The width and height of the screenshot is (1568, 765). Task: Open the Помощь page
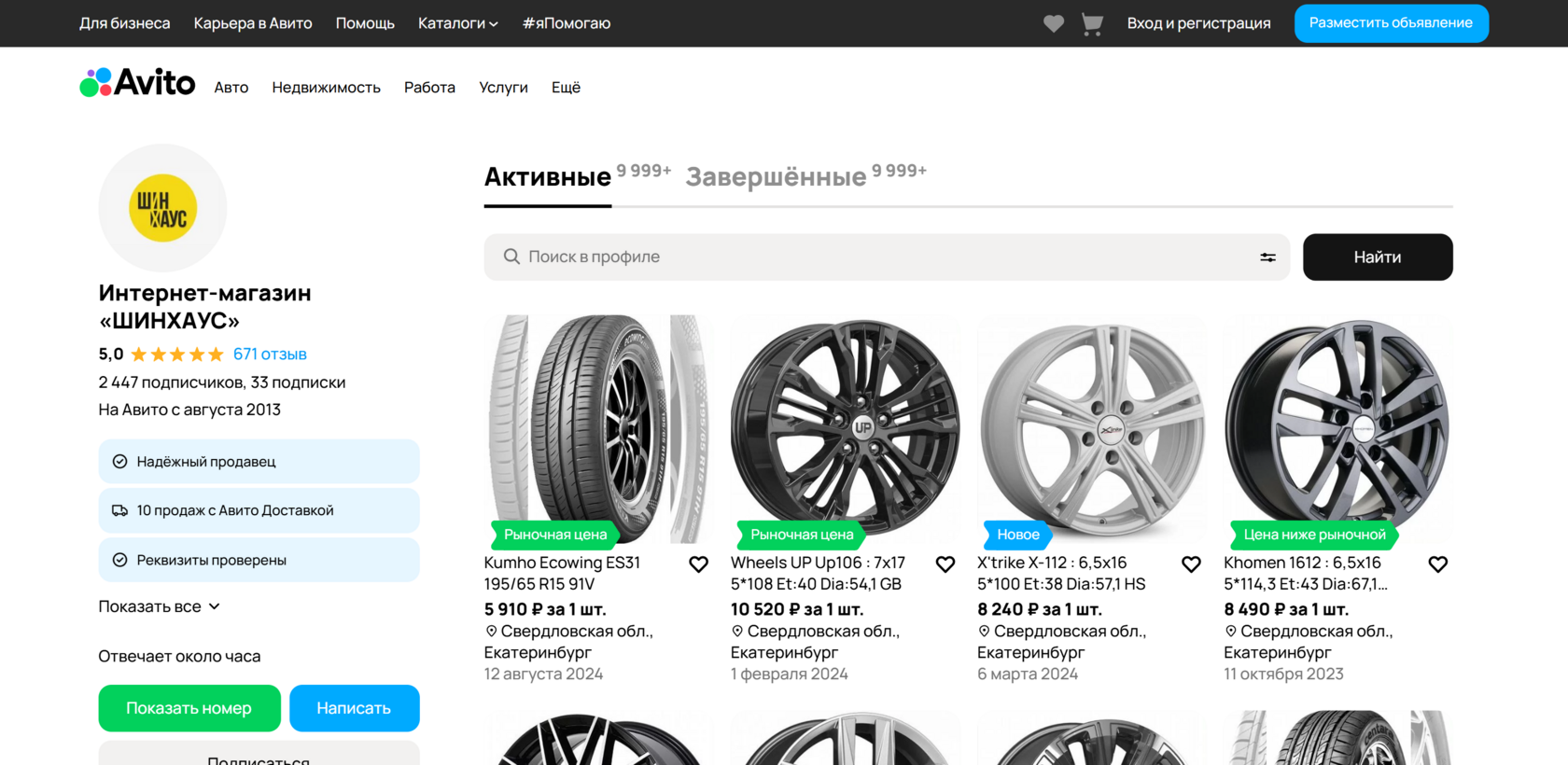coord(365,23)
